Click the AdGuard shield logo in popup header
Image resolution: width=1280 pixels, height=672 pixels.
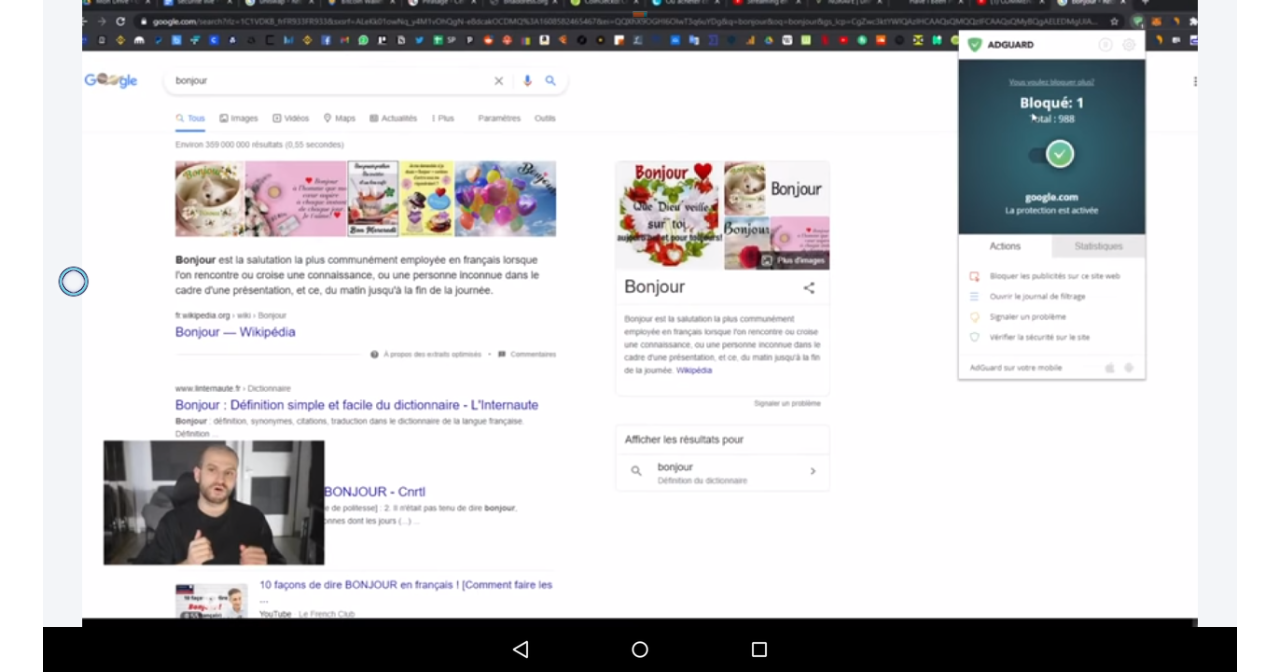pos(975,45)
